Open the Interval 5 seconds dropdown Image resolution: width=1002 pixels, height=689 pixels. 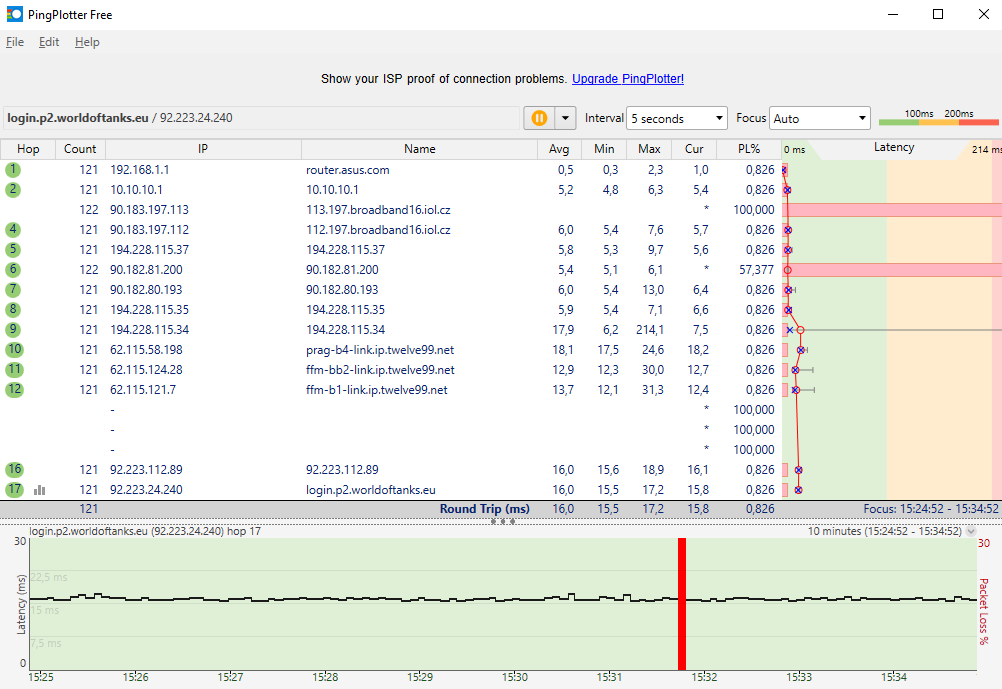[676, 118]
